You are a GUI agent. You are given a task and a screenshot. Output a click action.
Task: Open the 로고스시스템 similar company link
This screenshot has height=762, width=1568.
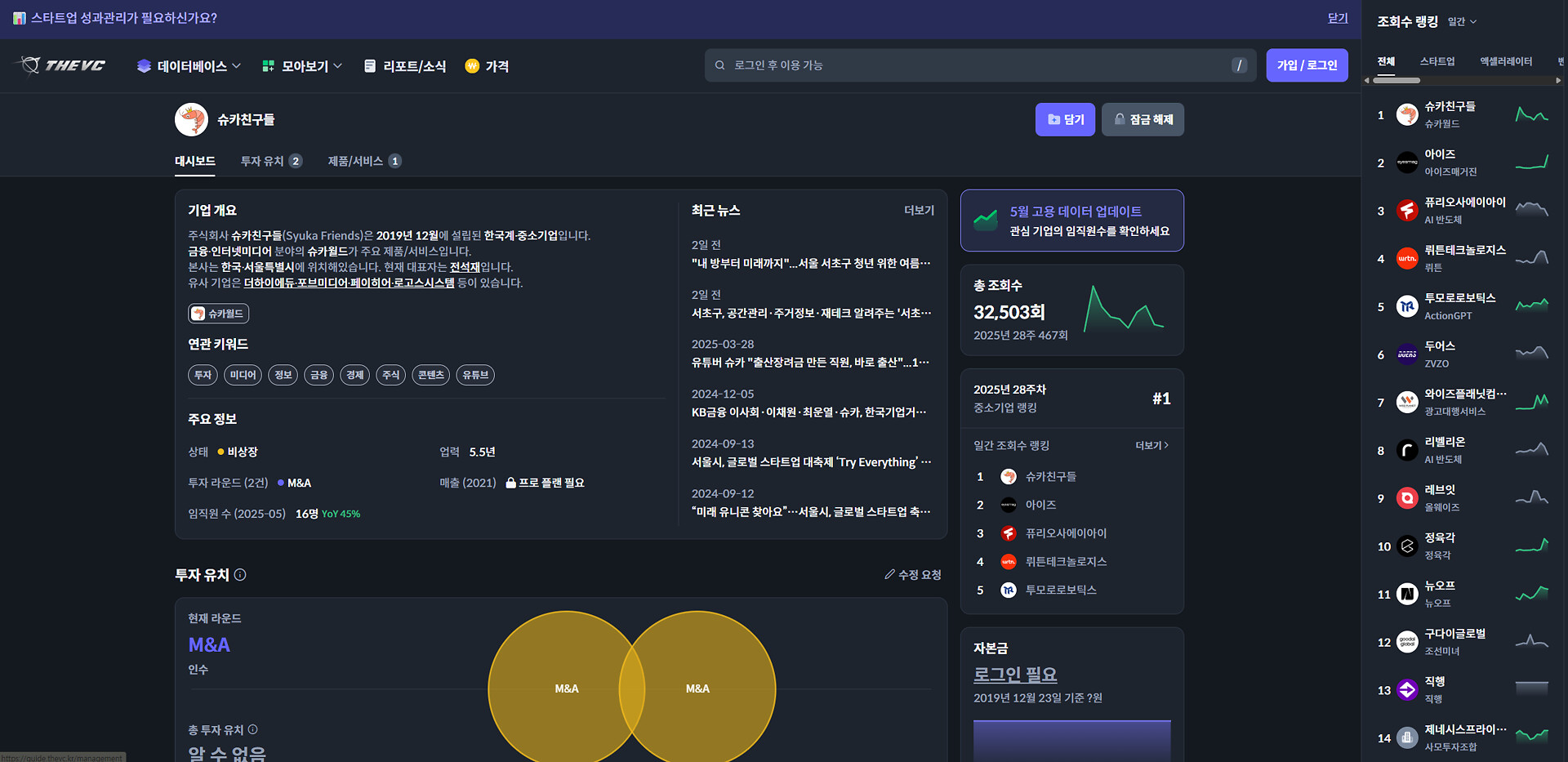tap(424, 283)
